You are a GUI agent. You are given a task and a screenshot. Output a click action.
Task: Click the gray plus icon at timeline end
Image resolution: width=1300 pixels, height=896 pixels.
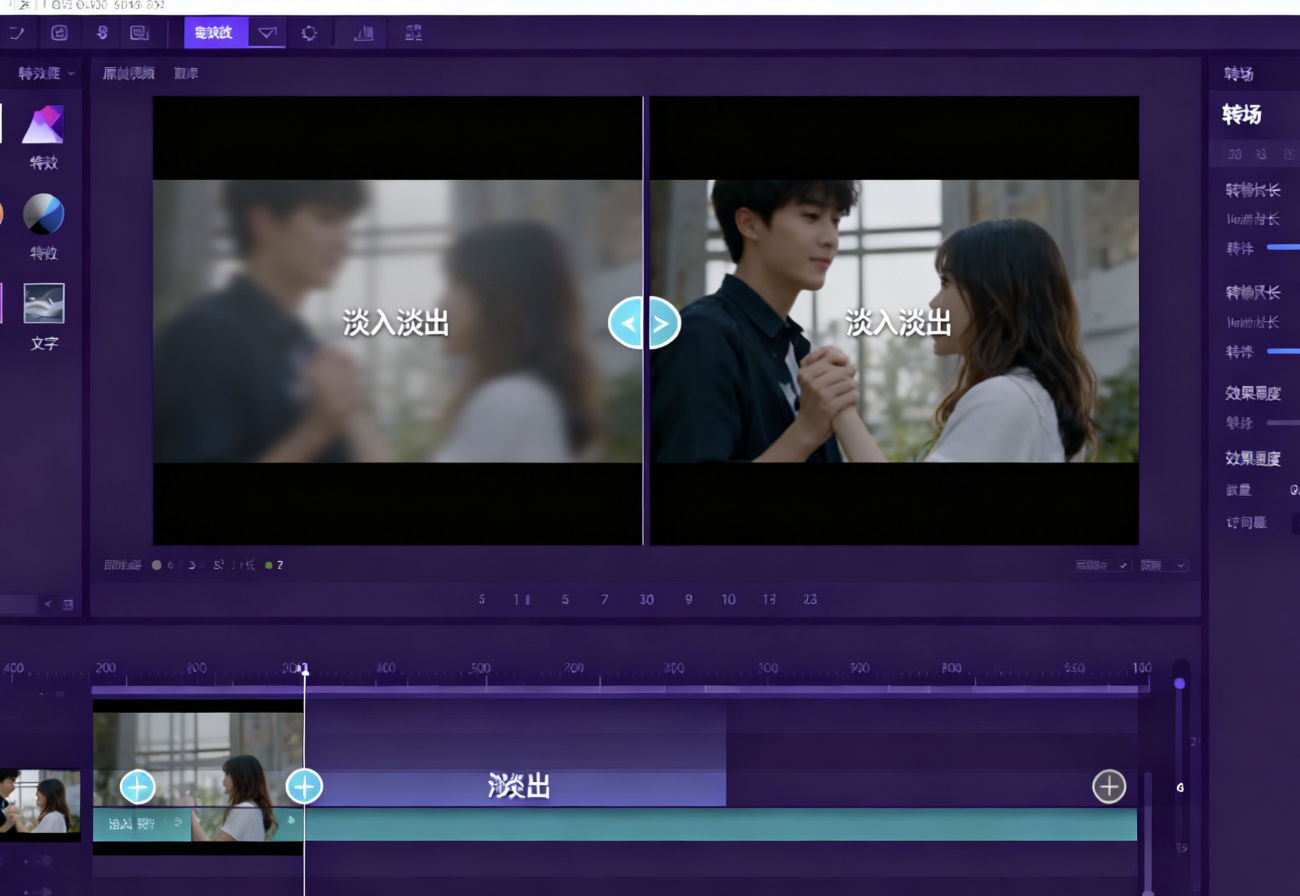[1108, 787]
